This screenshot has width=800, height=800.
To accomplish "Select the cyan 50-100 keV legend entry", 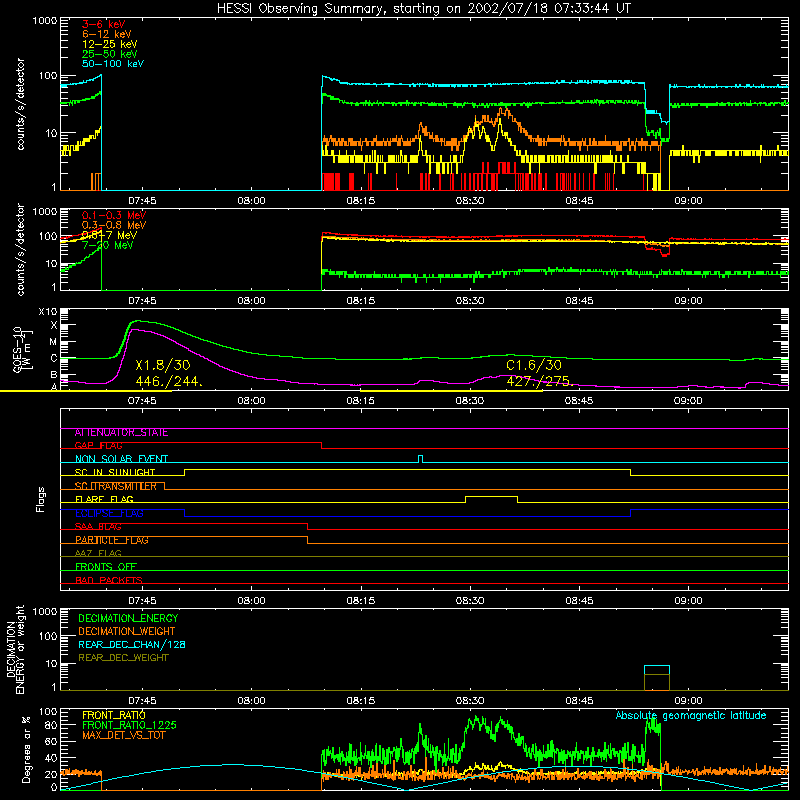I will tap(112, 64).
